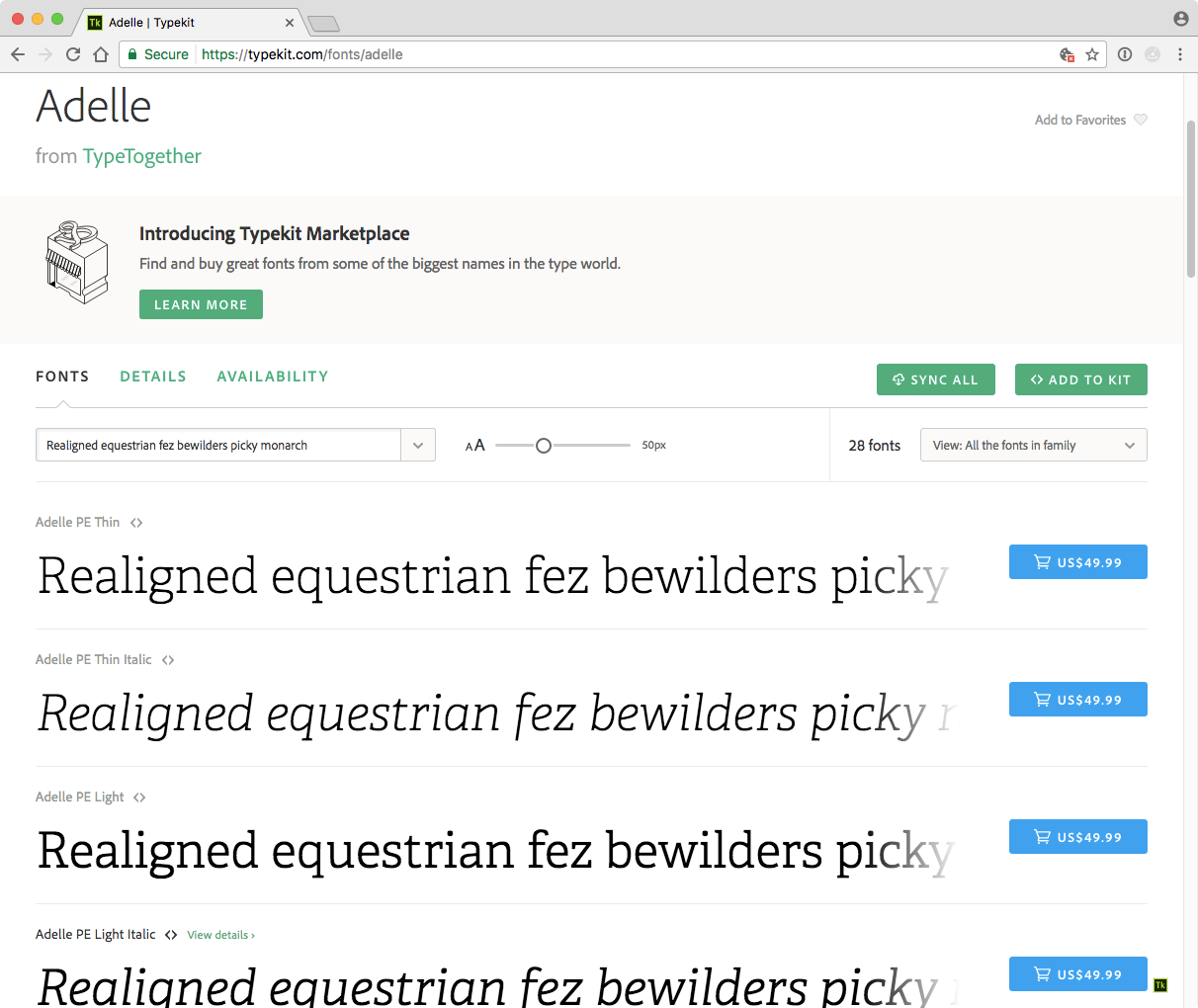
Task: Switch to the Details tab
Action: point(153,377)
